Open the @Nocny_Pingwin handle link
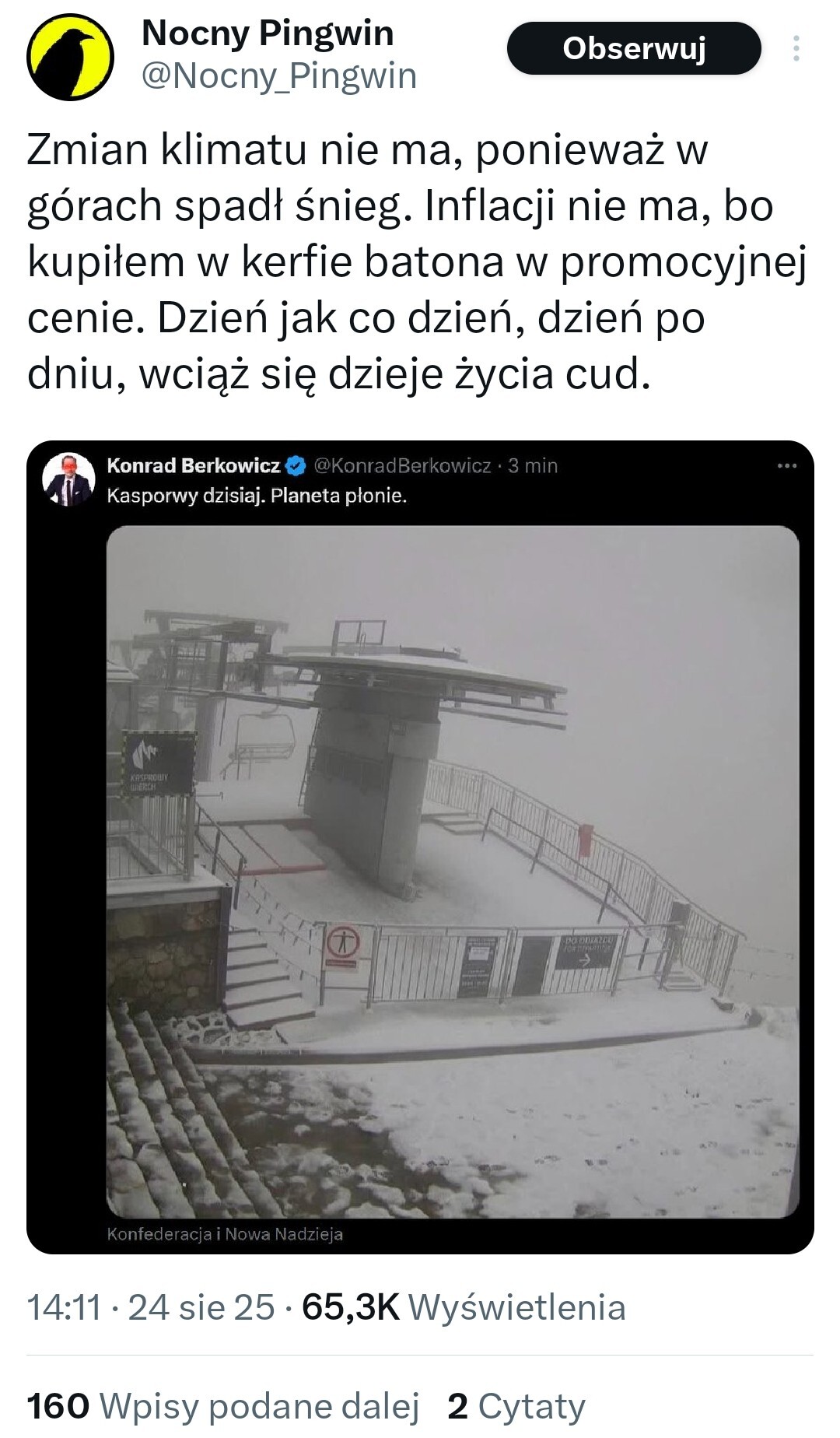The image size is (840, 1438). [279, 76]
